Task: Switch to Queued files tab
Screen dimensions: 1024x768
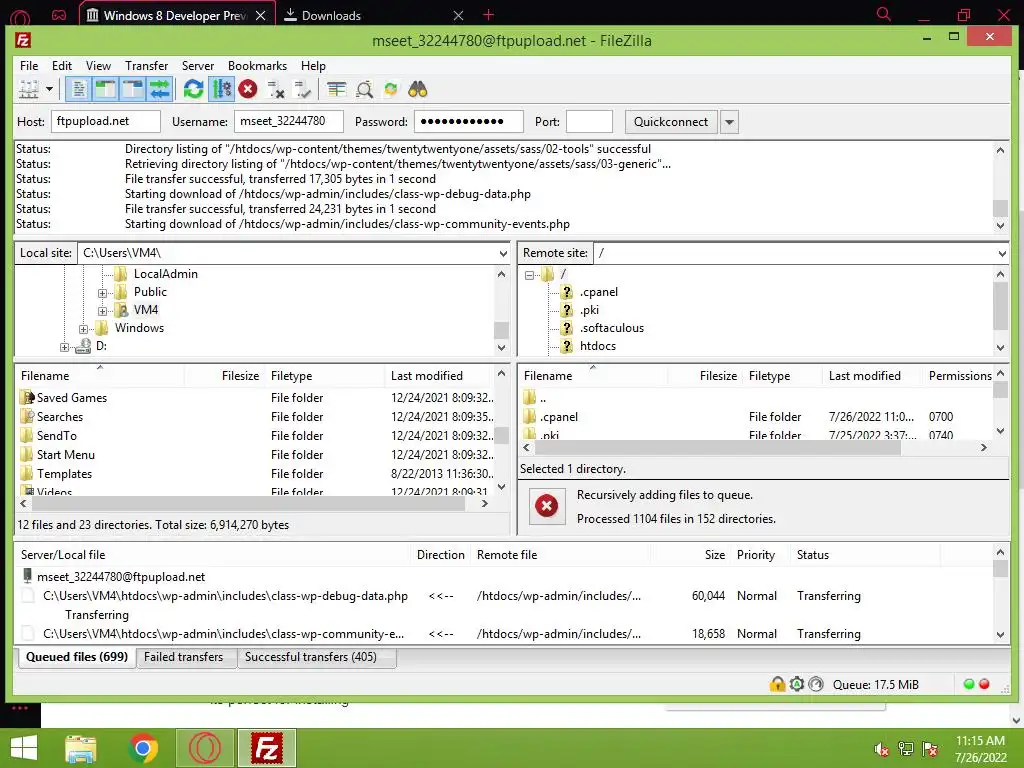Action: pos(76,657)
